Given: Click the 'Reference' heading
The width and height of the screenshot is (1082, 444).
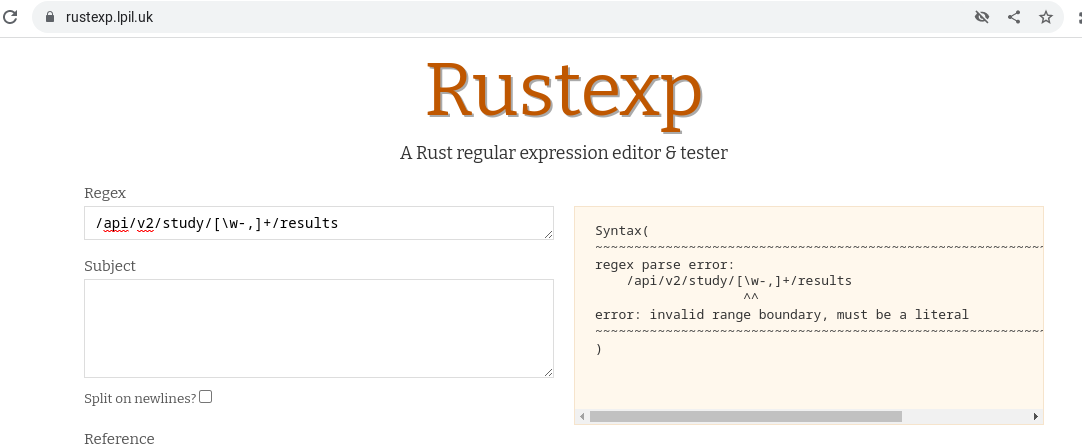Looking at the screenshot, I should point(119,438).
